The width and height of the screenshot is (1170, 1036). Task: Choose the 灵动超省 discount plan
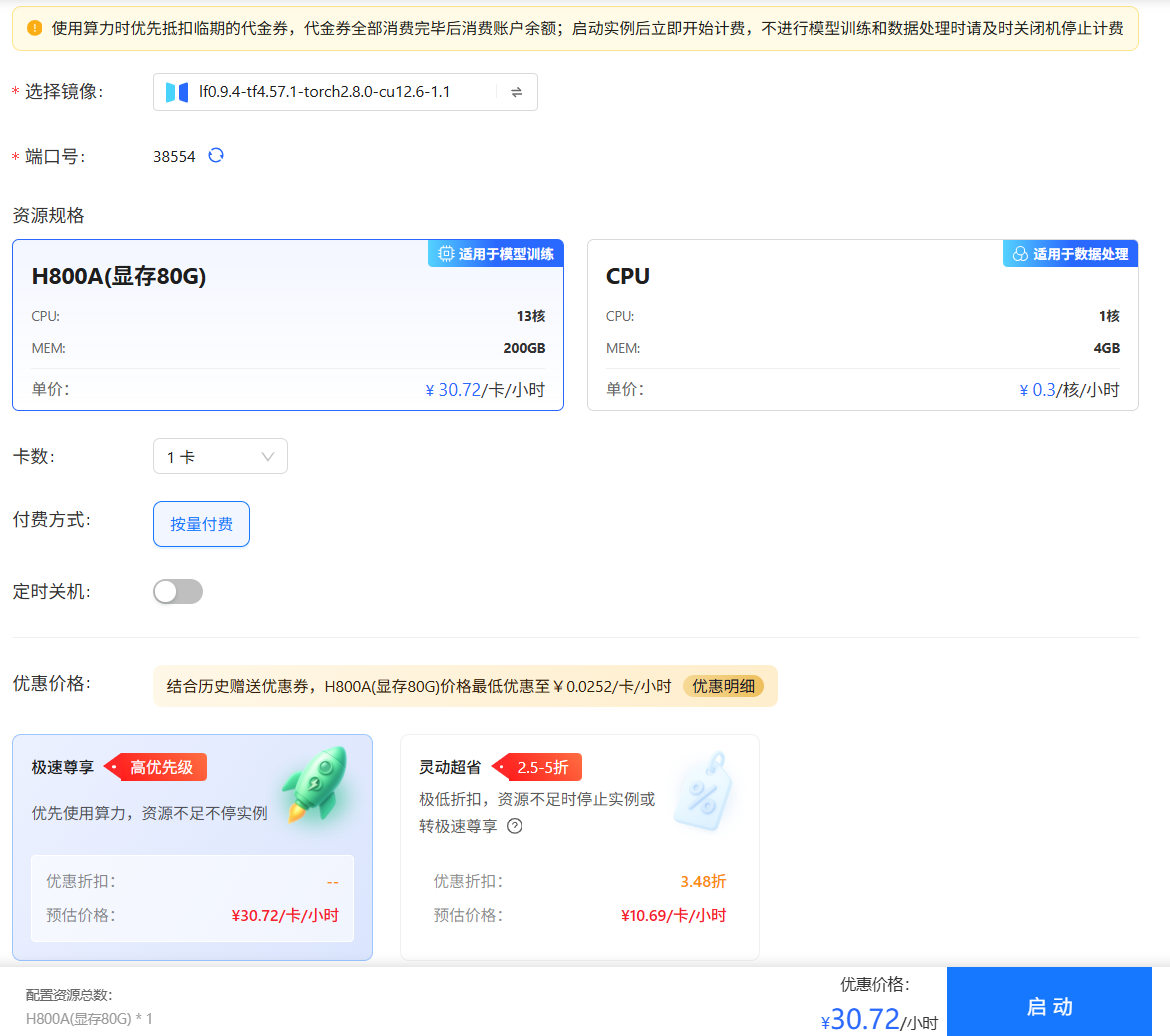pyautogui.click(x=580, y=846)
